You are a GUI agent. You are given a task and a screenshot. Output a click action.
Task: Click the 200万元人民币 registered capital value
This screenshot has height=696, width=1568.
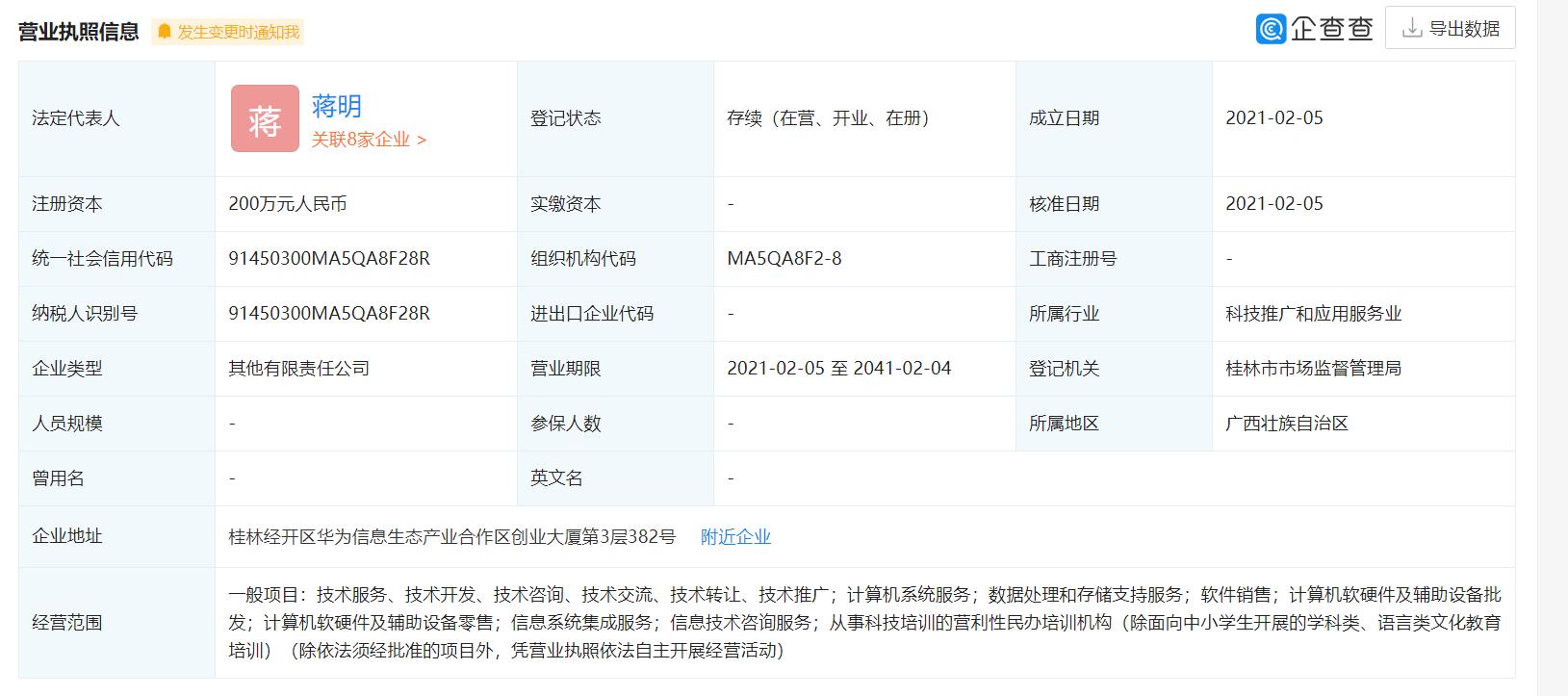point(288,204)
